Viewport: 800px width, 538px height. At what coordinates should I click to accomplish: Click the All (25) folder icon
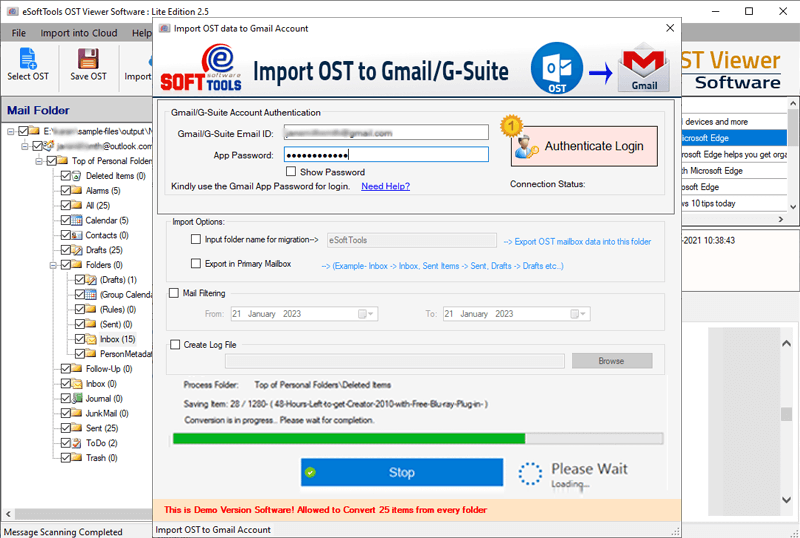point(77,205)
